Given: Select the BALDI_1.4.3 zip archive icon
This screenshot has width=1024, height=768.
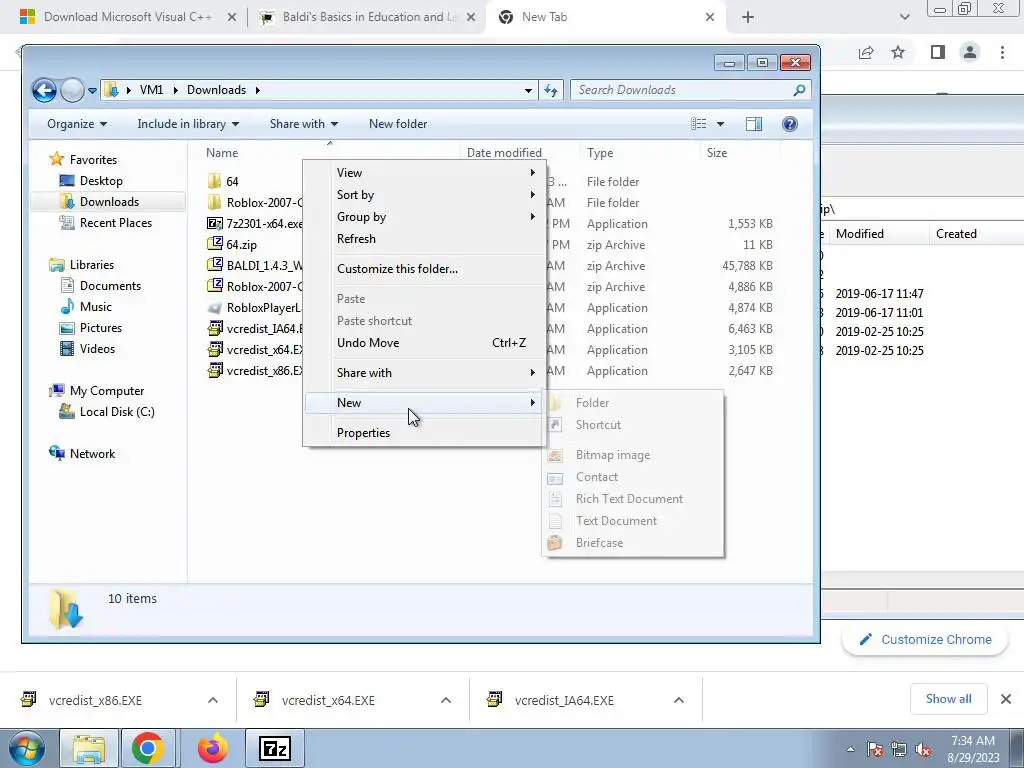Looking at the screenshot, I should point(215,265).
